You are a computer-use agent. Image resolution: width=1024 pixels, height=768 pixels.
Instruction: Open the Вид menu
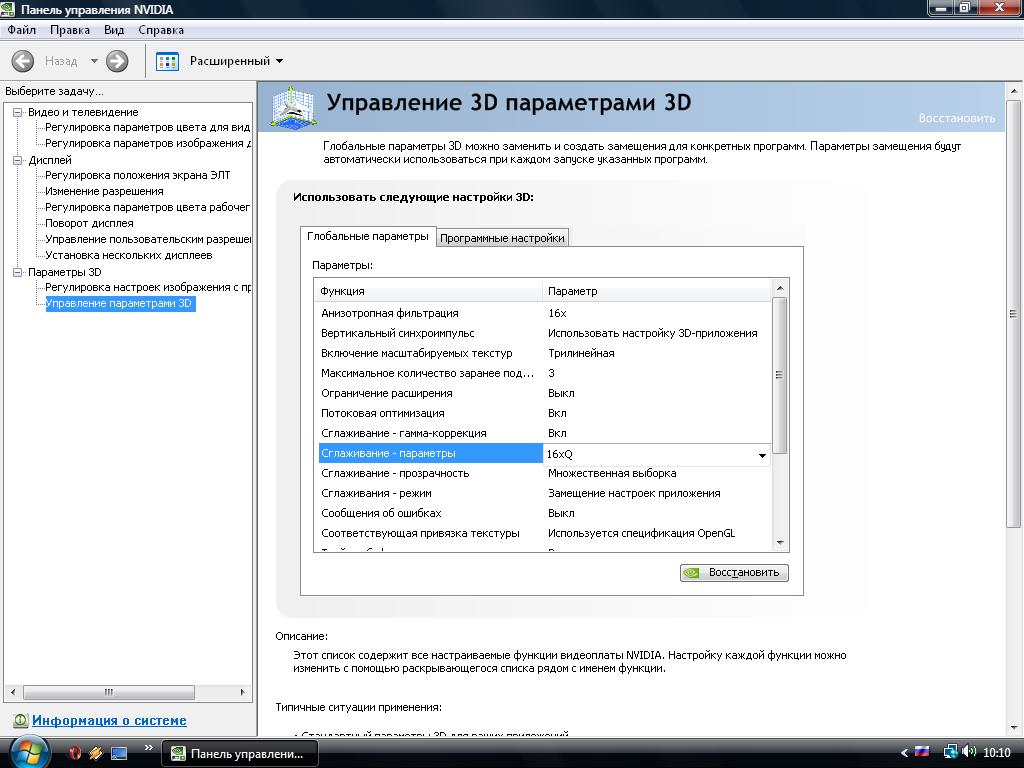tap(114, 30)
